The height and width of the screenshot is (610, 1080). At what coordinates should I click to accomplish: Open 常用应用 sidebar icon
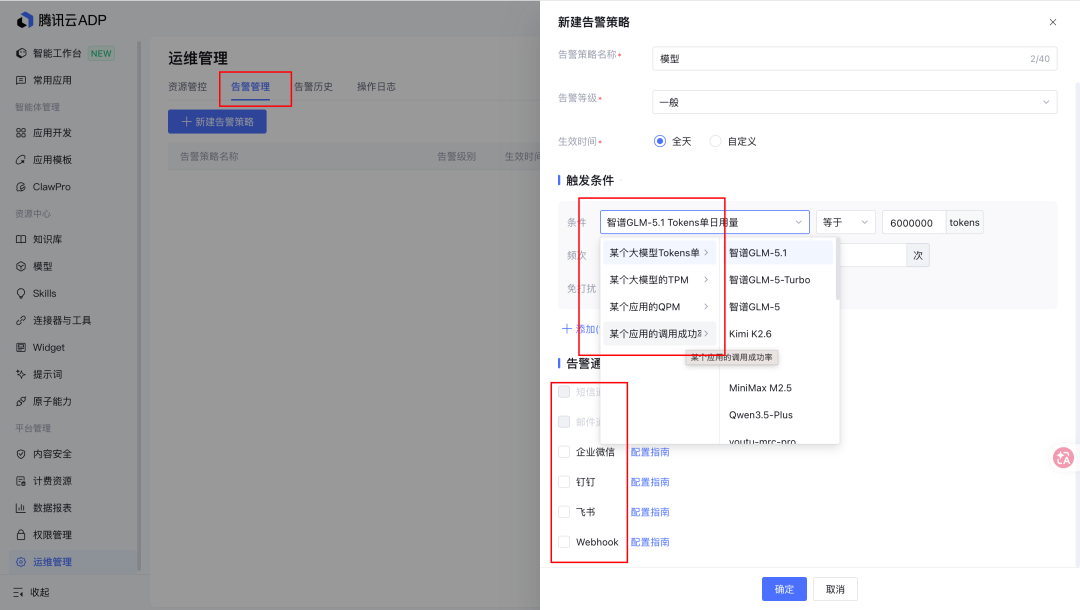[21, 80]
